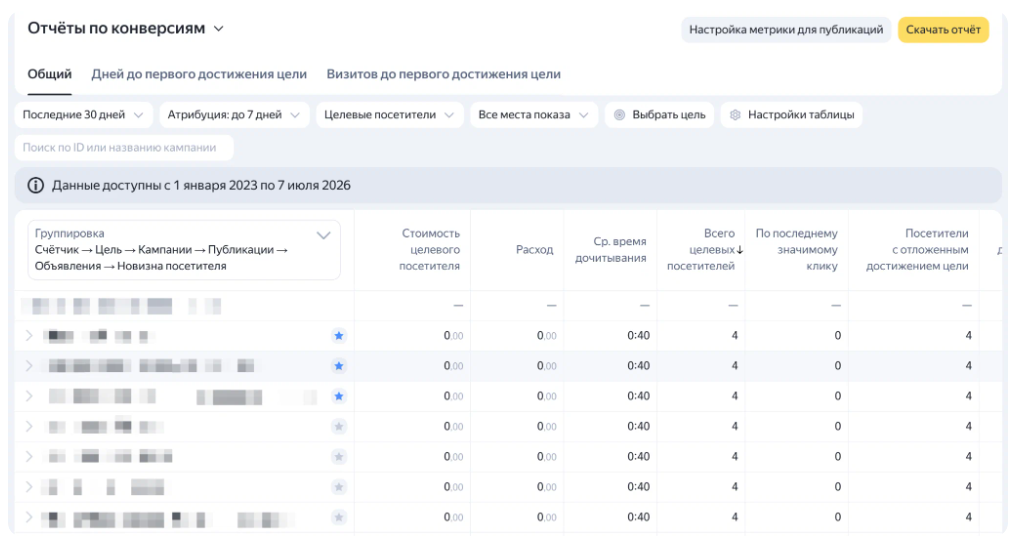This screenshot has width=1017, height=552.
Task: Click the info icon in data availability banner
Action: point(36,186)
